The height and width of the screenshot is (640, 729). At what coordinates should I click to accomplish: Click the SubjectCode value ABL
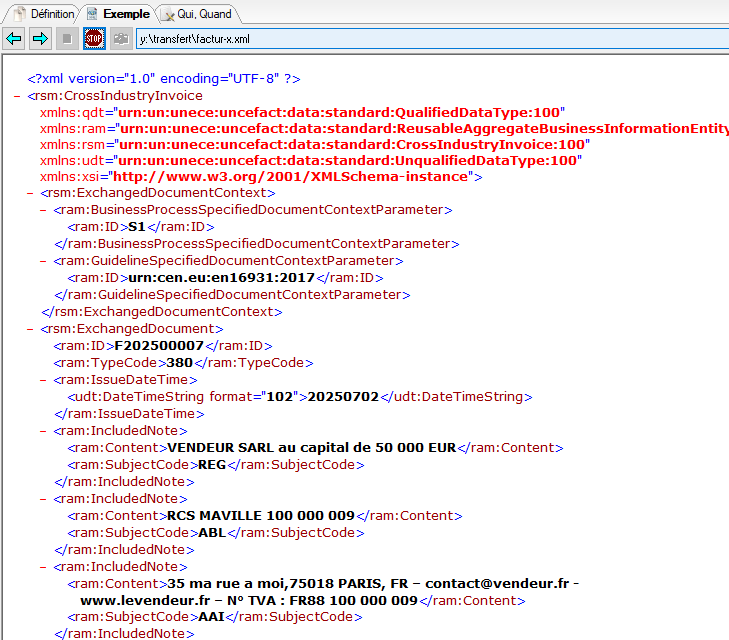tap(212, 533)
